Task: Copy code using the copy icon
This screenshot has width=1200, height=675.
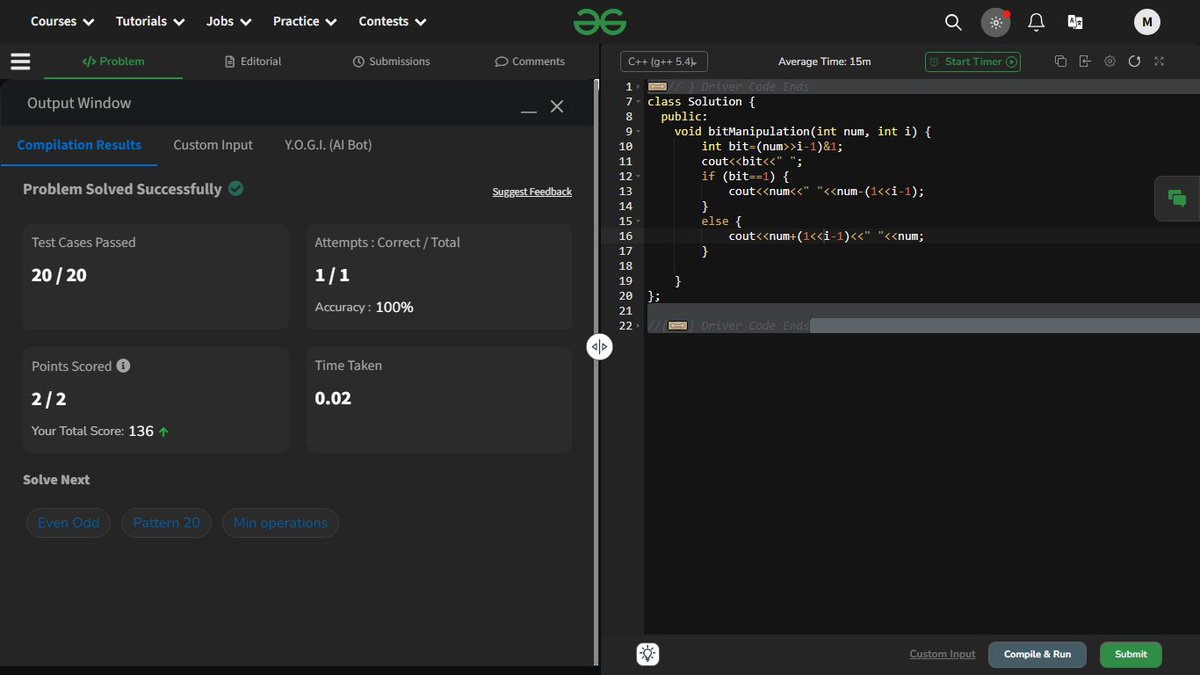Action: (x=1061, y=61)
